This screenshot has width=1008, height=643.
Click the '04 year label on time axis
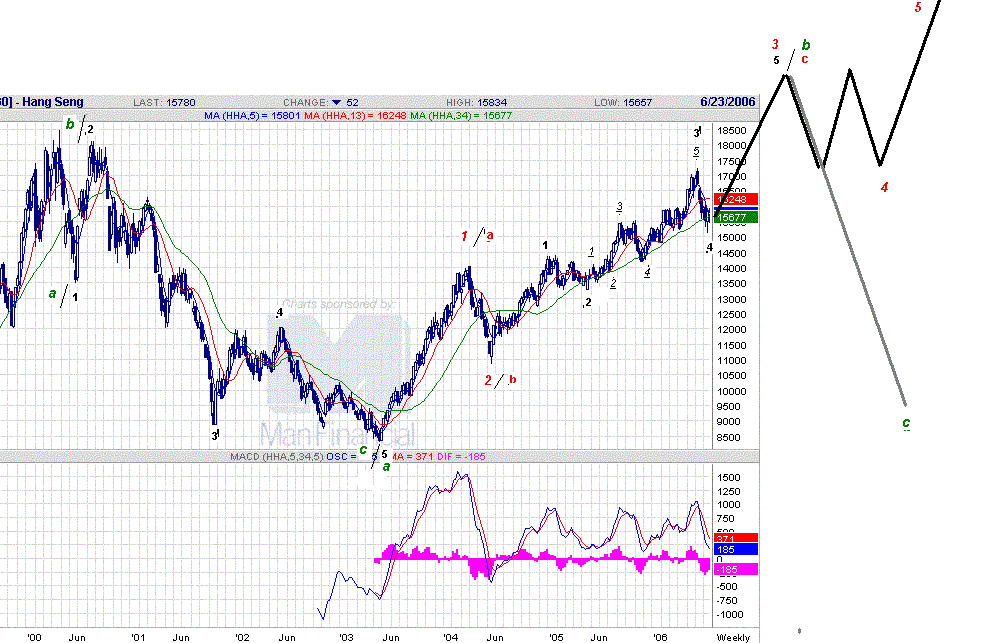point(451,637)
